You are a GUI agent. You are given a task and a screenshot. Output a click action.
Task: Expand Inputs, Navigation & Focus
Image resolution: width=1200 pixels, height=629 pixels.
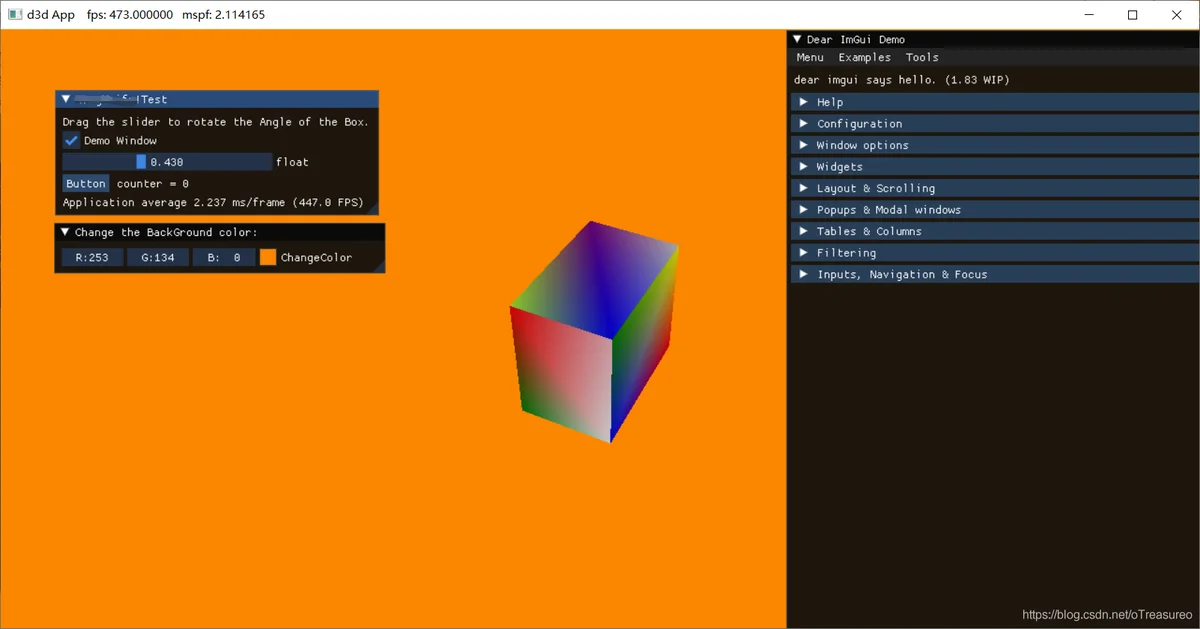coord(995,274)
